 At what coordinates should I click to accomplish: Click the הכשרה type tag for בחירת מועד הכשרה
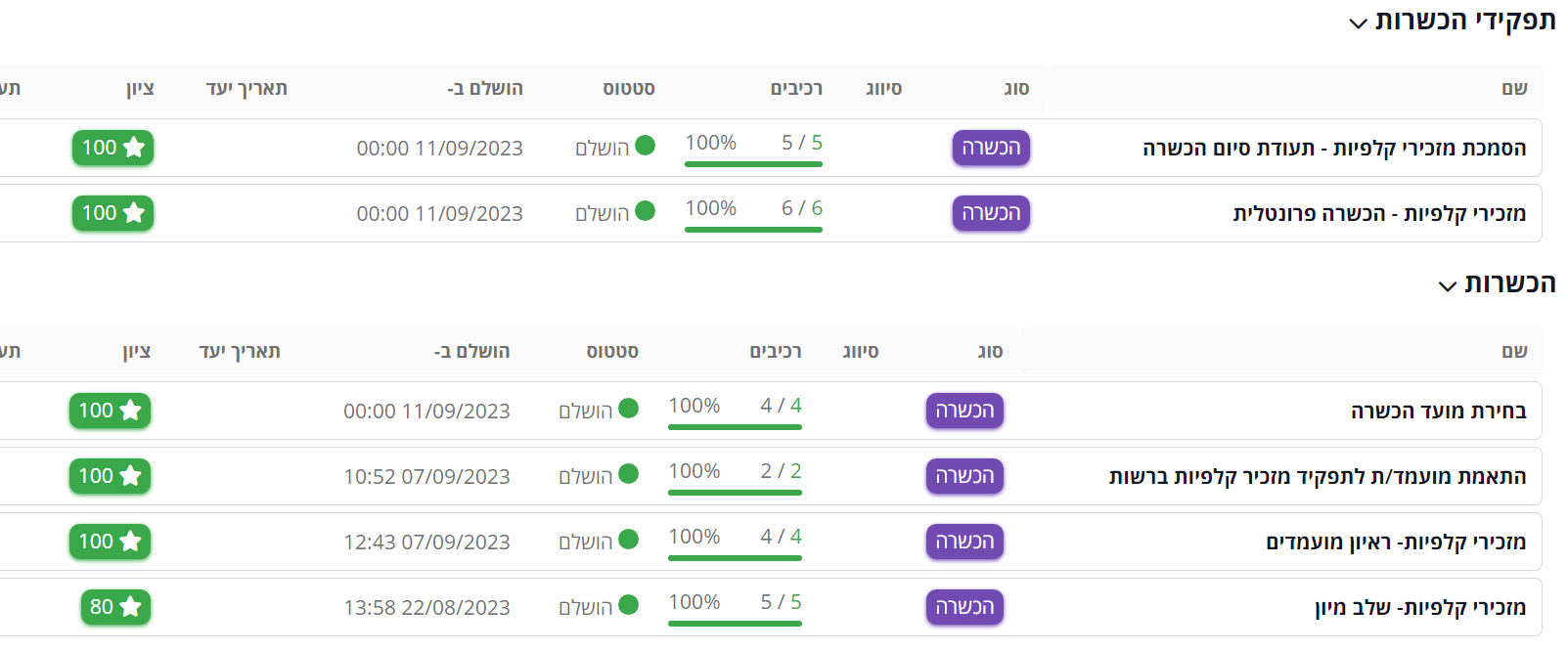coord(964,411)
